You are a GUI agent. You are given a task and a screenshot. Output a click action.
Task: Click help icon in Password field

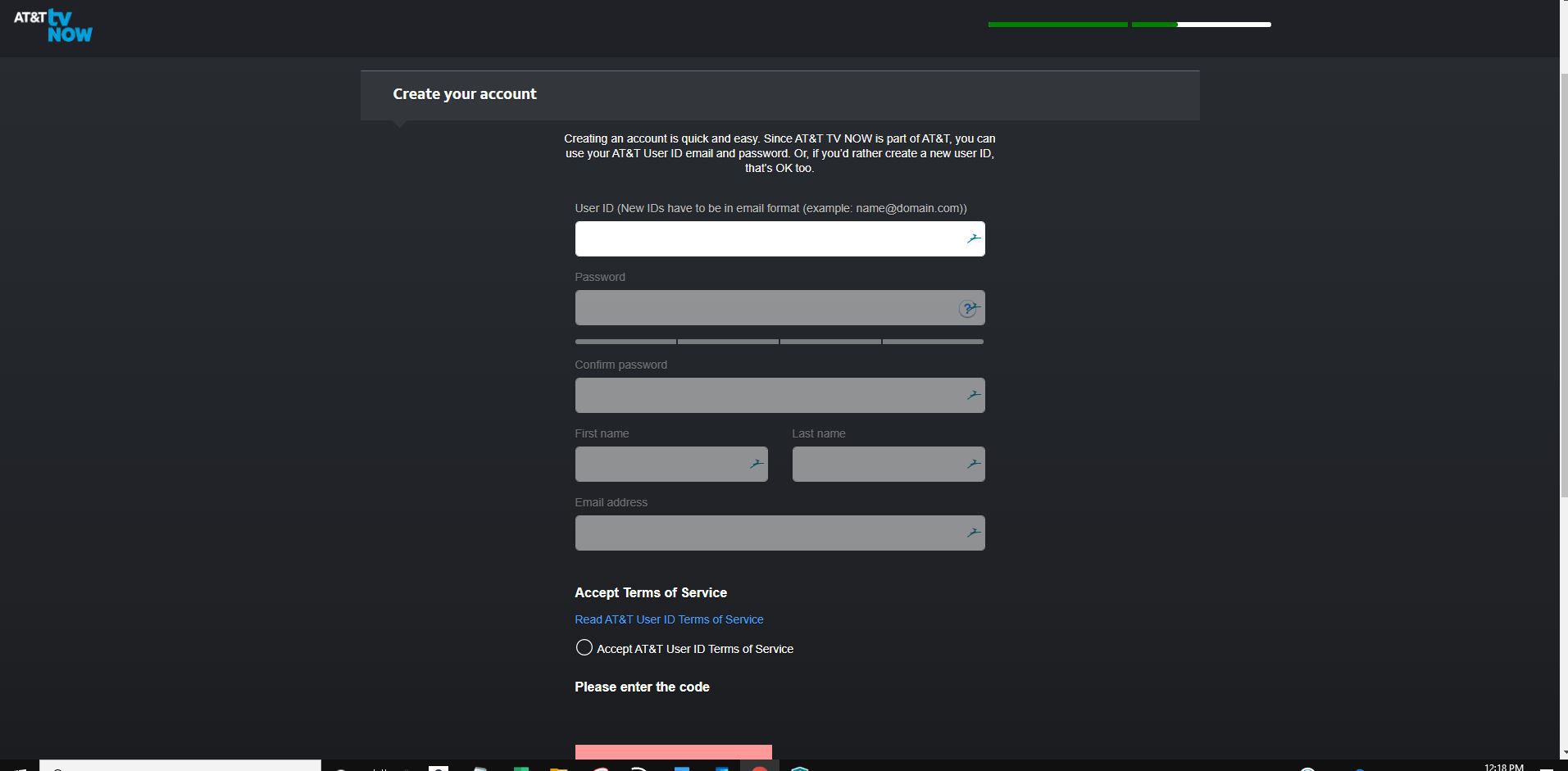tap(969, 308)
